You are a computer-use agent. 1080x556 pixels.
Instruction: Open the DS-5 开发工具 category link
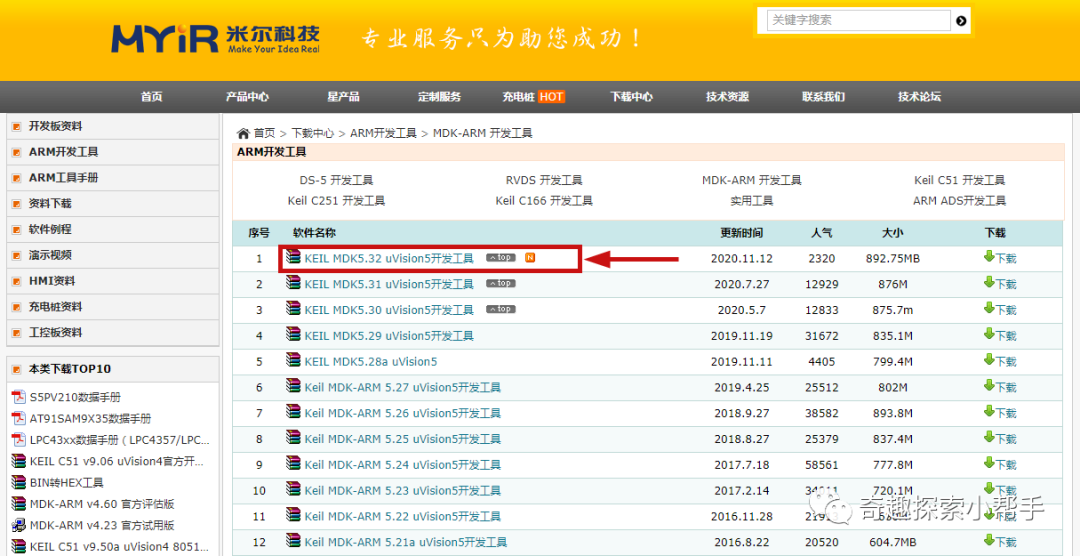(x=336, y=181)
